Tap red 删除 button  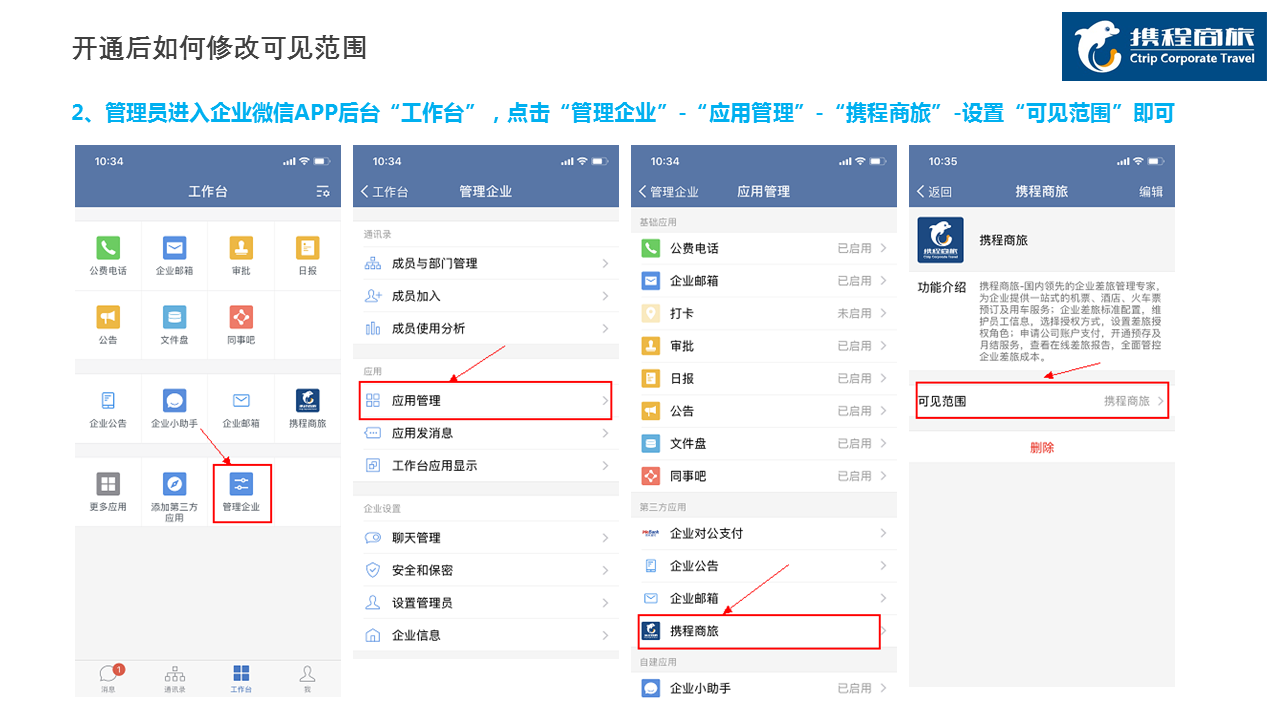tap(1042, 448)
